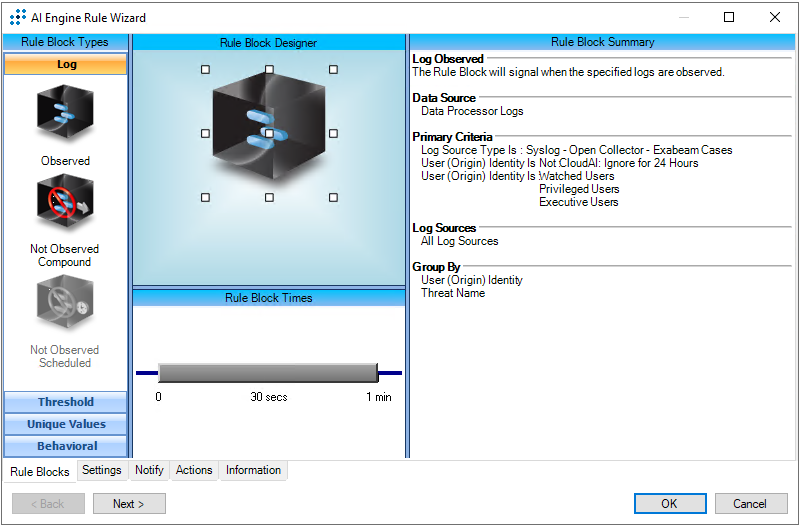Expand the Threshold rule block category

point(66,402)
